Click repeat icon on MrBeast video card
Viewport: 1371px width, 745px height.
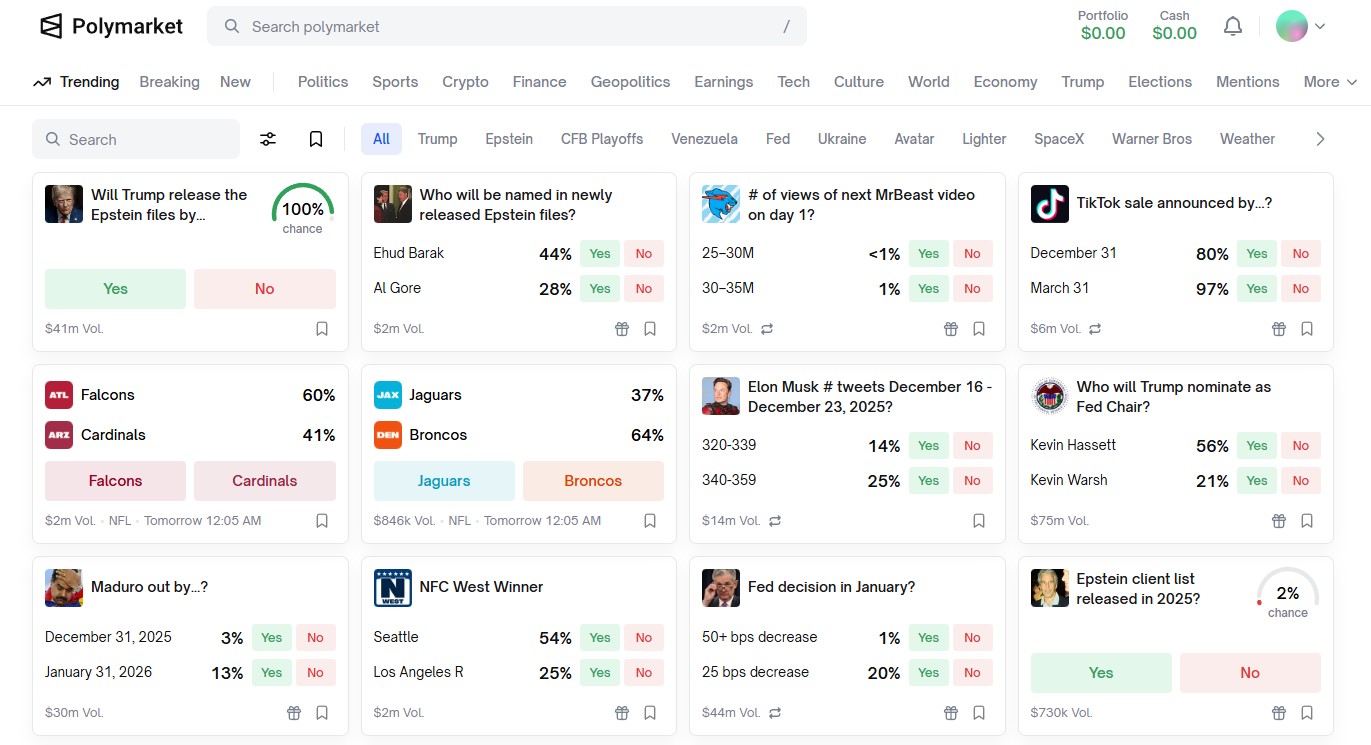(x=767, y=329)
